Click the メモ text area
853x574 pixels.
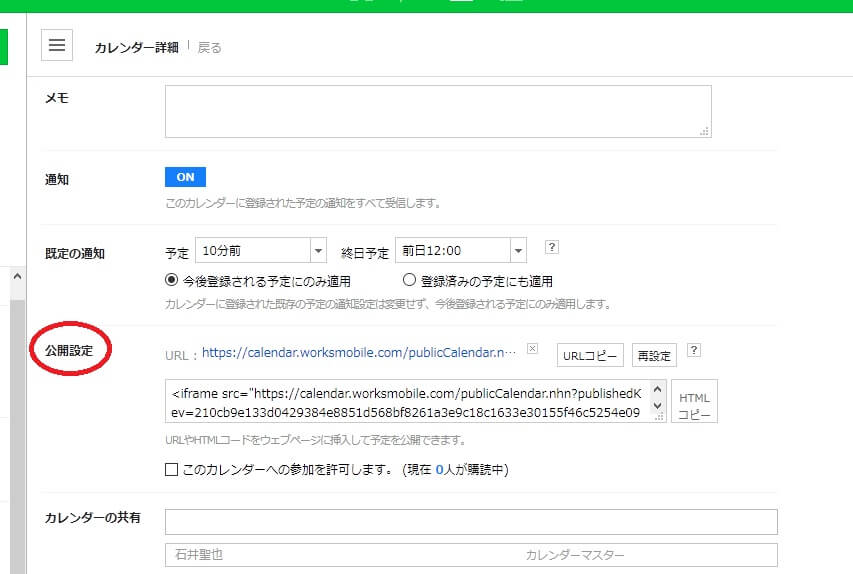click(x=438, y=111)
